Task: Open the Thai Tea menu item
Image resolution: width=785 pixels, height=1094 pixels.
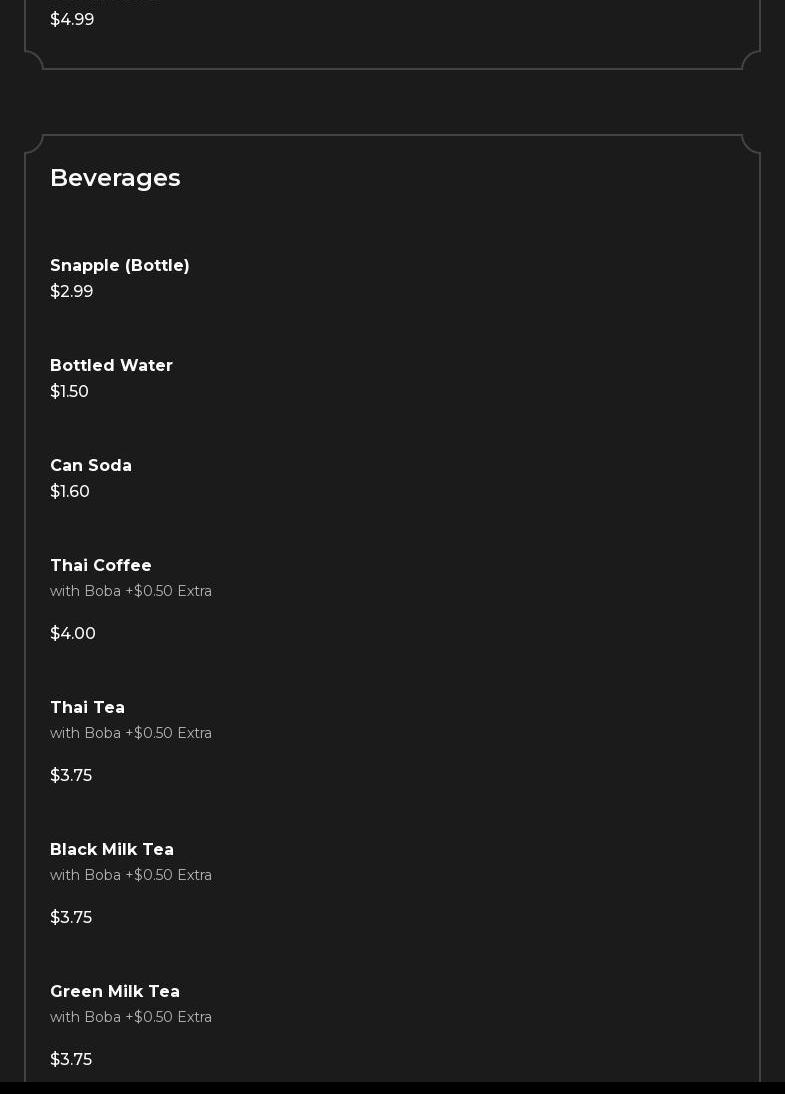Action: point(87,708)
